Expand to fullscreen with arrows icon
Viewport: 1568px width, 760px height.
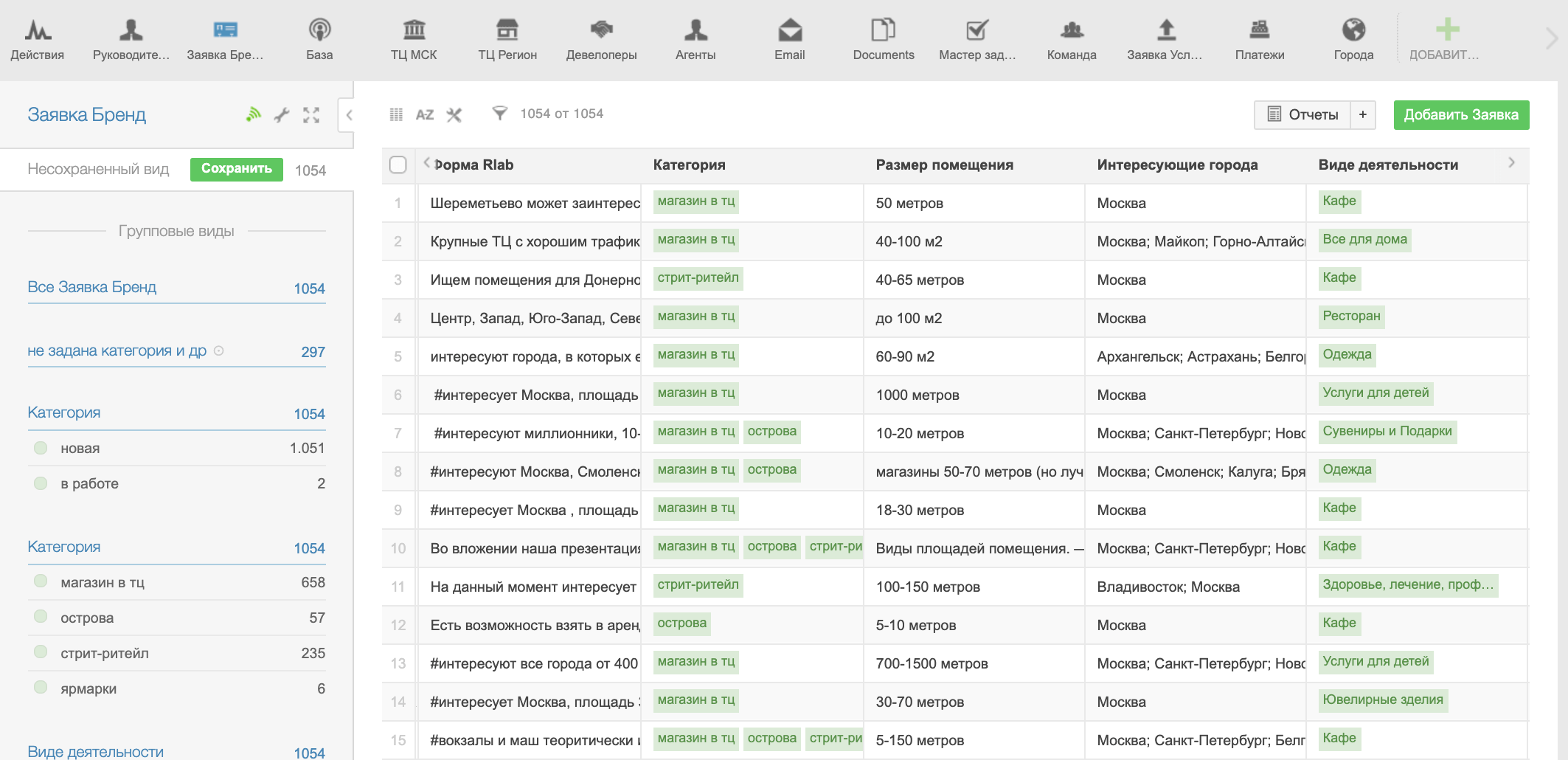click(311, 114)
